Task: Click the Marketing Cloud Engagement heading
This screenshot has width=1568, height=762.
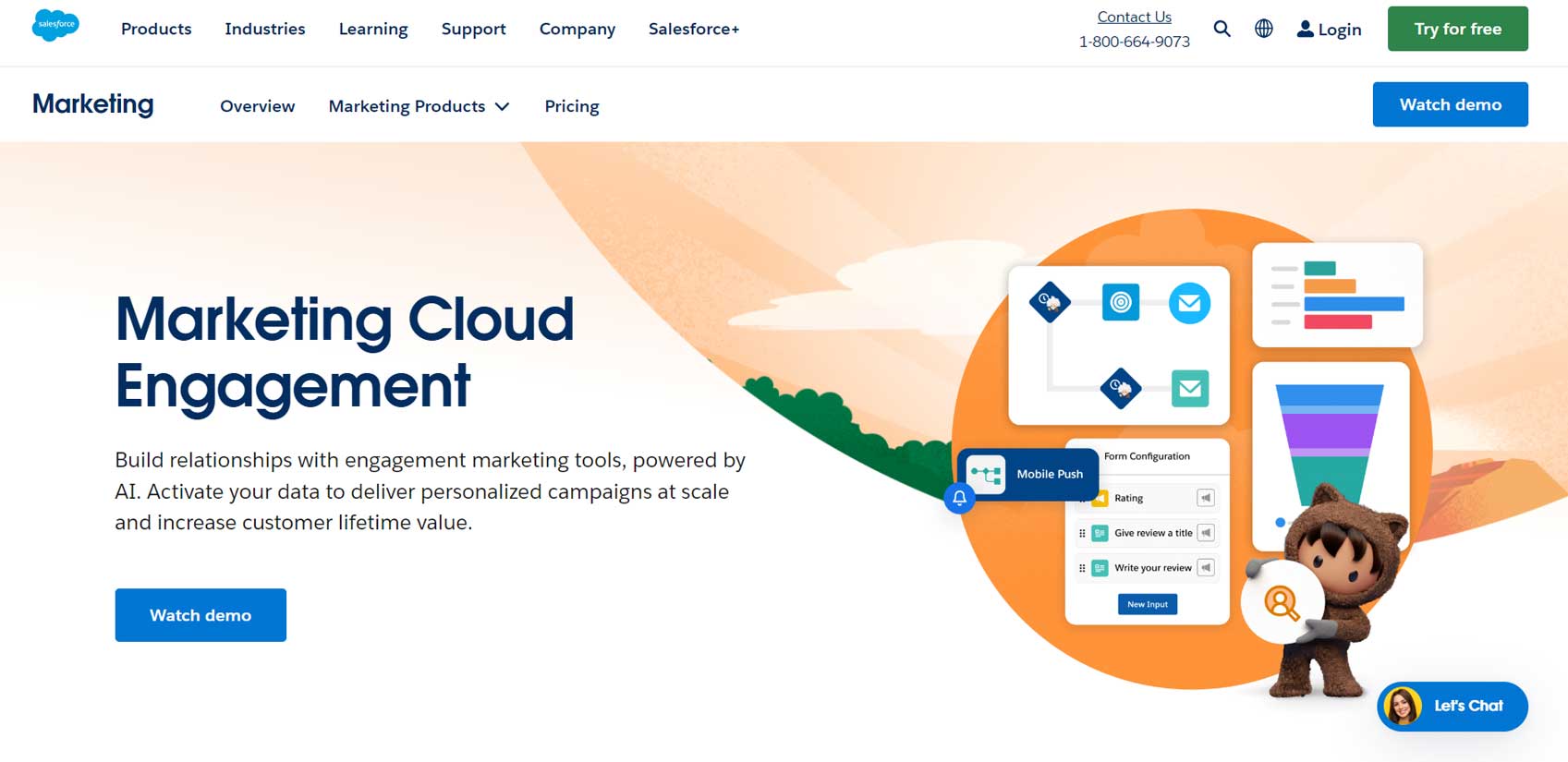Action: (344, 352)
